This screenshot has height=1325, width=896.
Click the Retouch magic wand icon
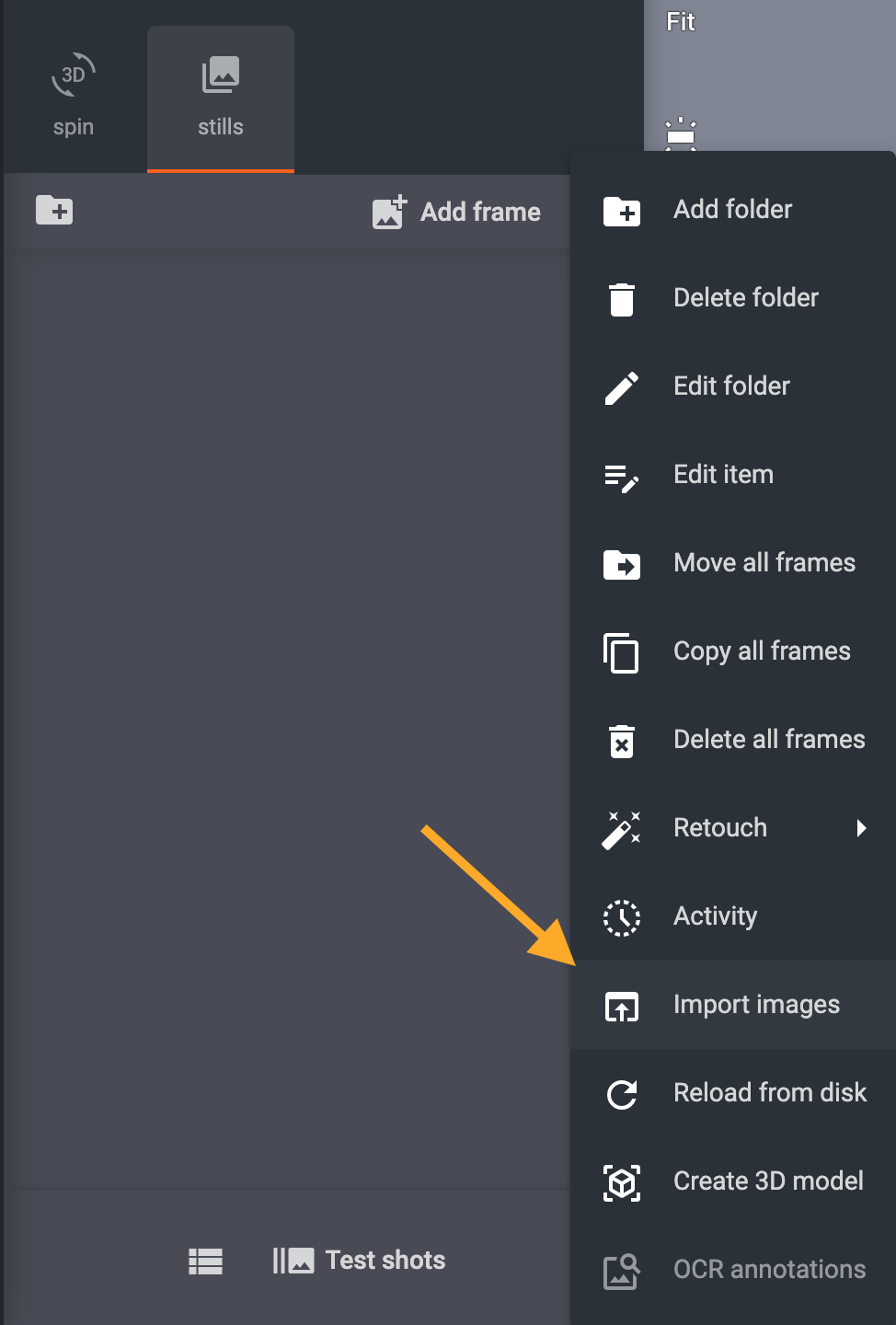tap(622, 829)
